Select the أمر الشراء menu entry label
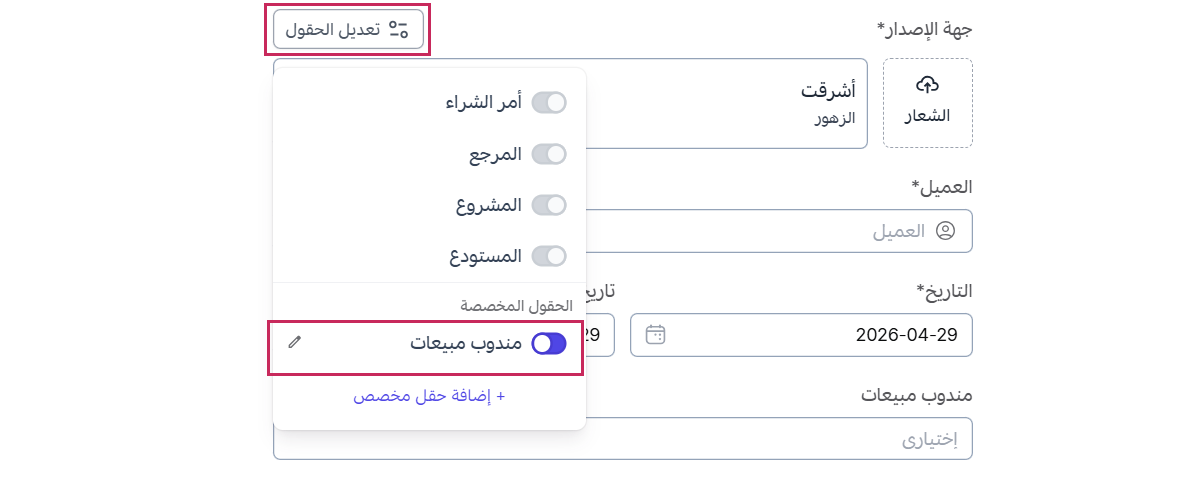Image resolution: width=1197 pixels, height=500 pixels. (484, 102)
